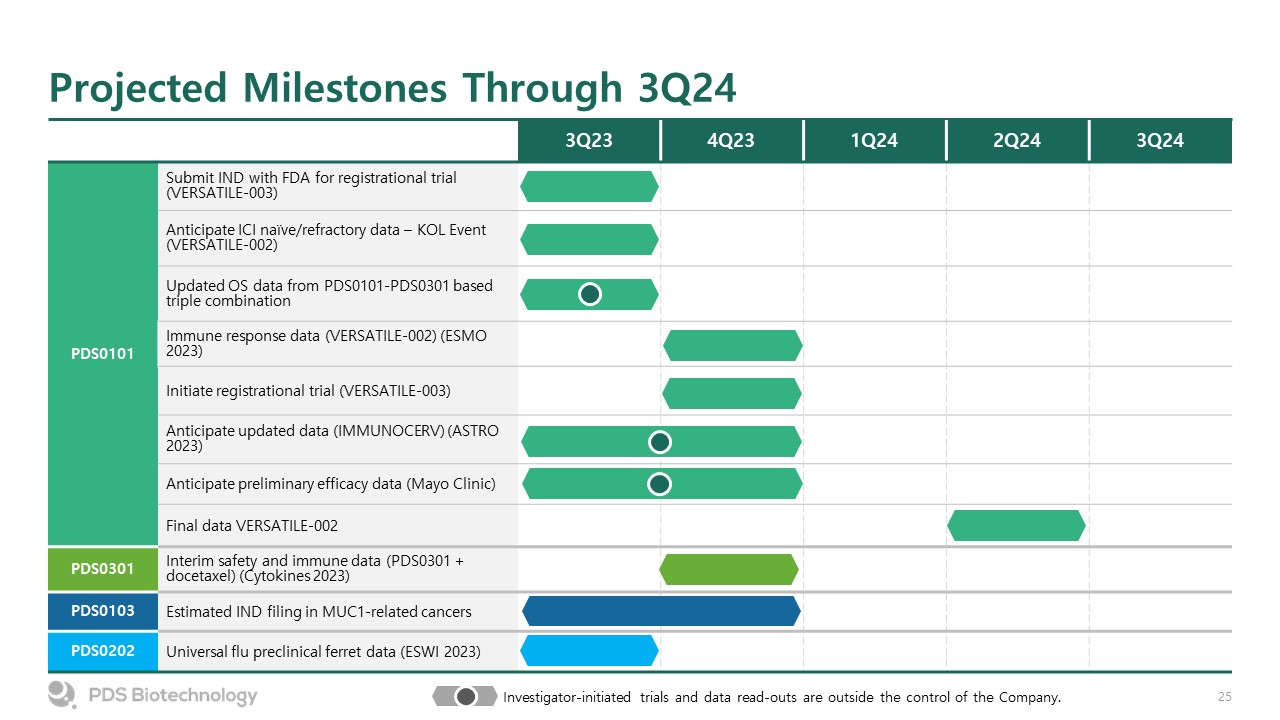Click the text 'Initiate registrational trial (VERSATILE-003)'
1280x720 pixels.
click(308, 391)
